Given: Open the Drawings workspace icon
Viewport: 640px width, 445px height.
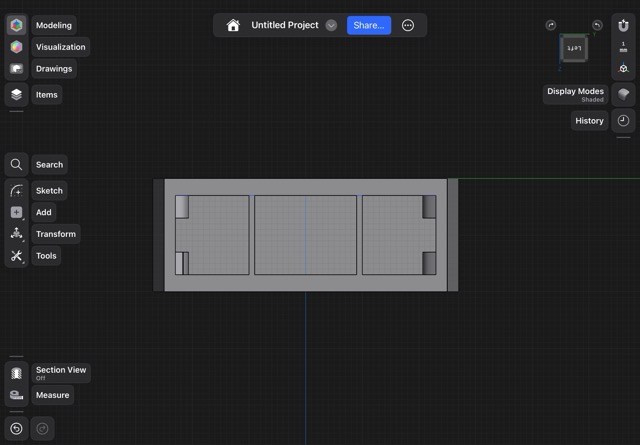Looking at the screenshot, I should tap(16, 69).
